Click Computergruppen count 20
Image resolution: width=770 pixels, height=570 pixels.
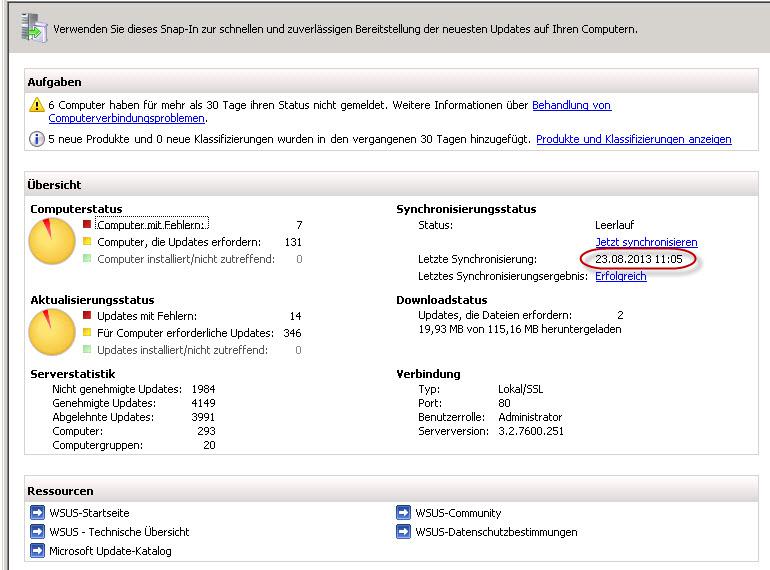(x=209, y=445)
